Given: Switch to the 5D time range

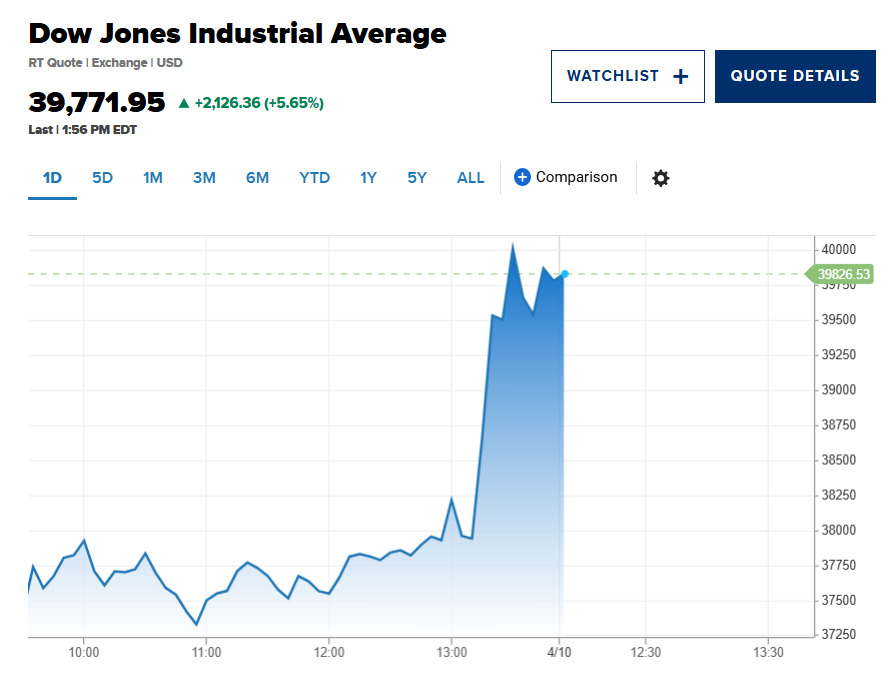Looking at the screenshot, I should click(x=102, y=178).
